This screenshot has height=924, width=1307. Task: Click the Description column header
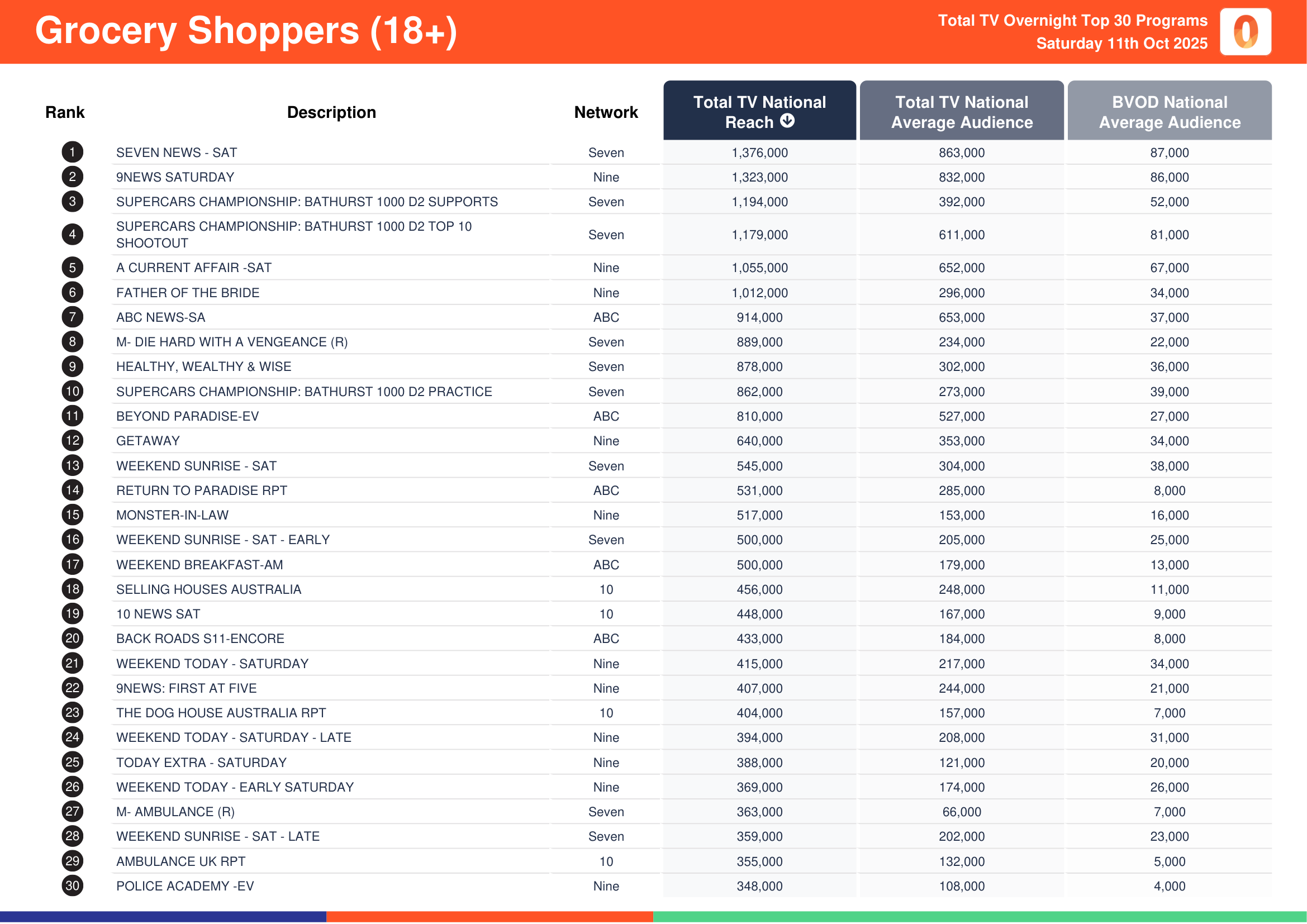(331, 112)
